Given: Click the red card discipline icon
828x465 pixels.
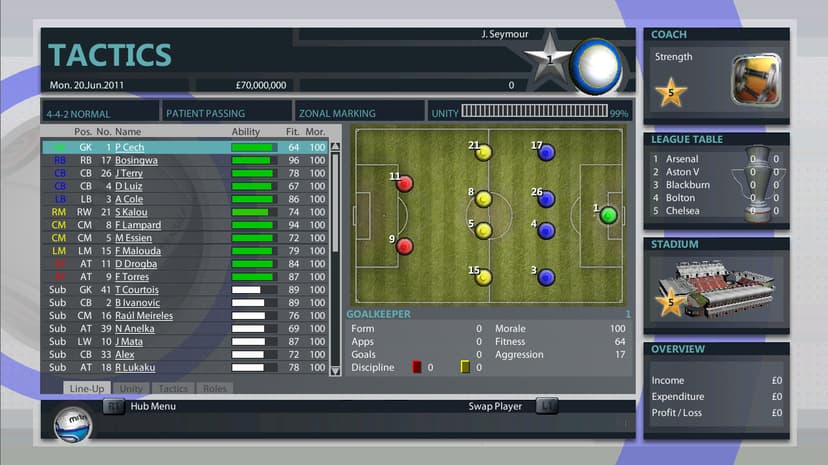Looking at the screenshot, I should (x=417, y=367).
